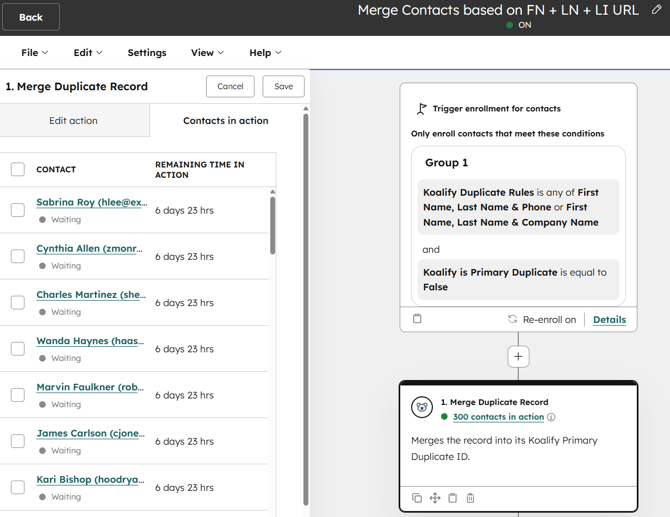Open the Edit menu dropdown
This screenshot has width=670, height=517.
(88, 53)
